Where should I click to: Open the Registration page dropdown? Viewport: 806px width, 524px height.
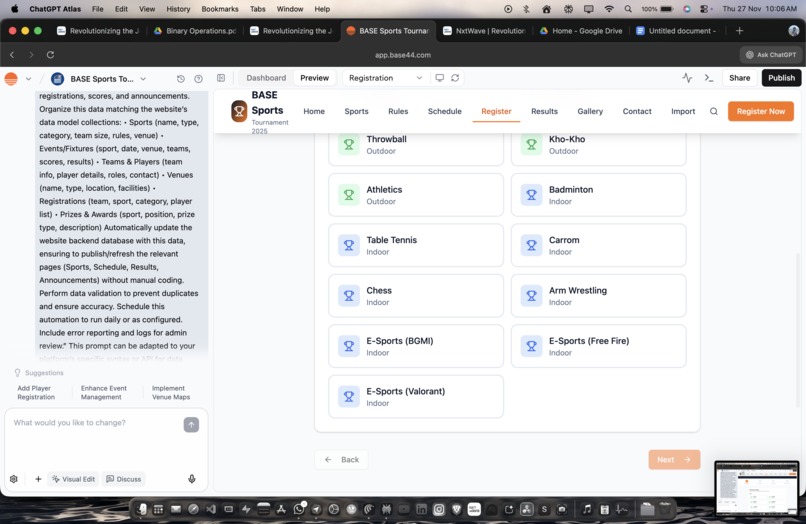pyautogui.click(x=385, y=78)
